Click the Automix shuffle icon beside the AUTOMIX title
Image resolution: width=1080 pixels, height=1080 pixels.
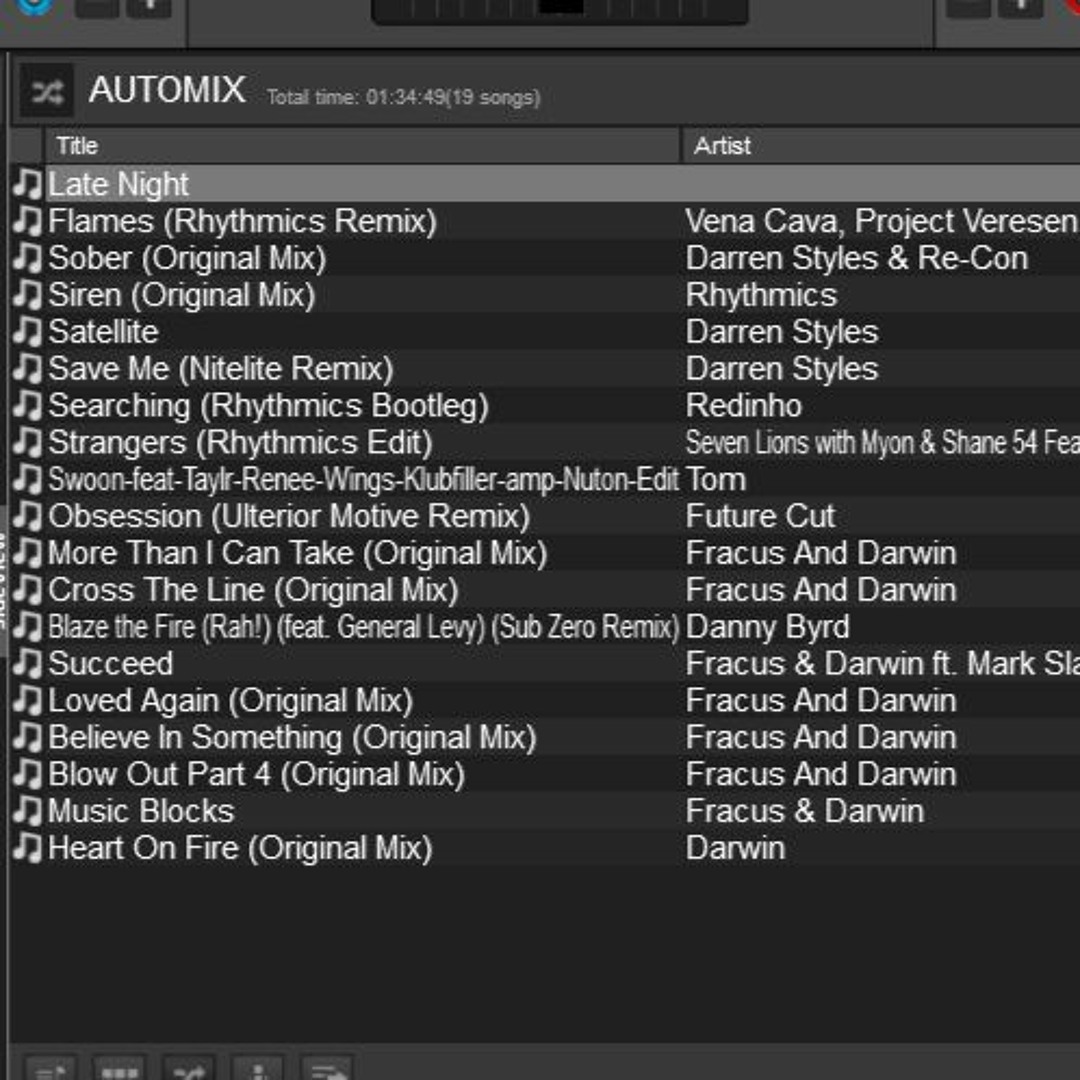(x=47, y=91)
